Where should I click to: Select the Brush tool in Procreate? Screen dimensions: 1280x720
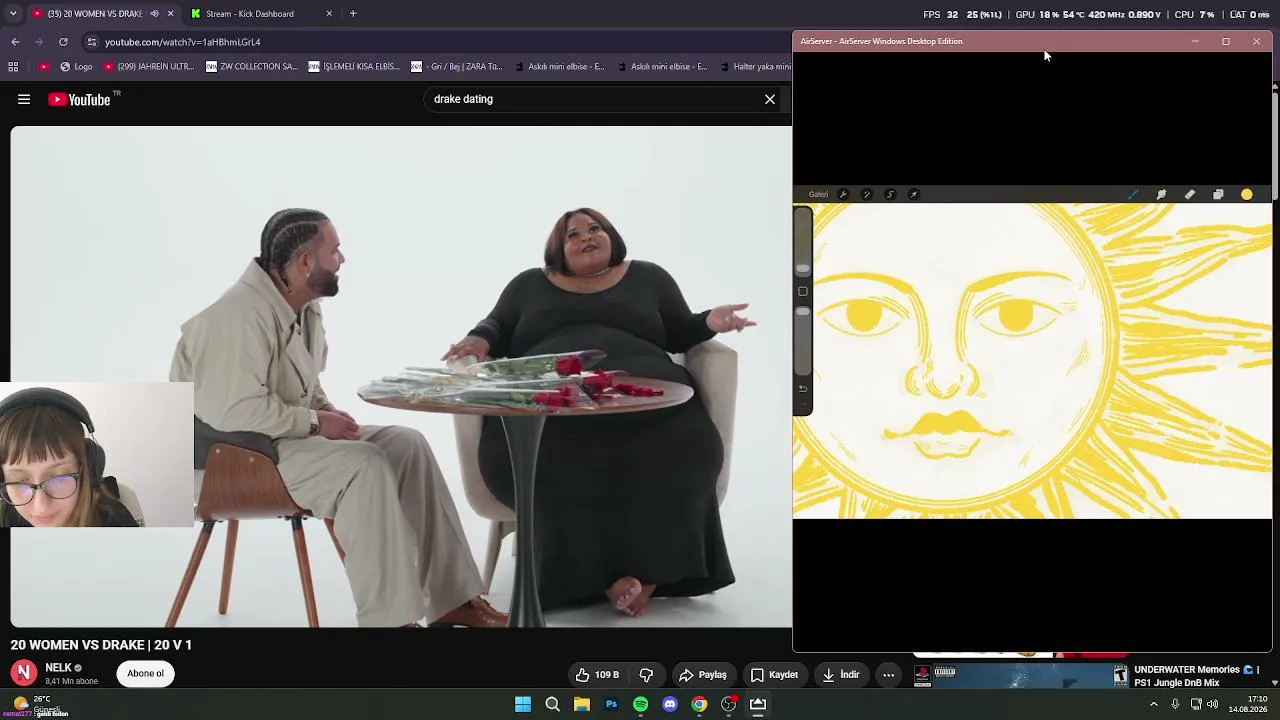coord(1133,194)
